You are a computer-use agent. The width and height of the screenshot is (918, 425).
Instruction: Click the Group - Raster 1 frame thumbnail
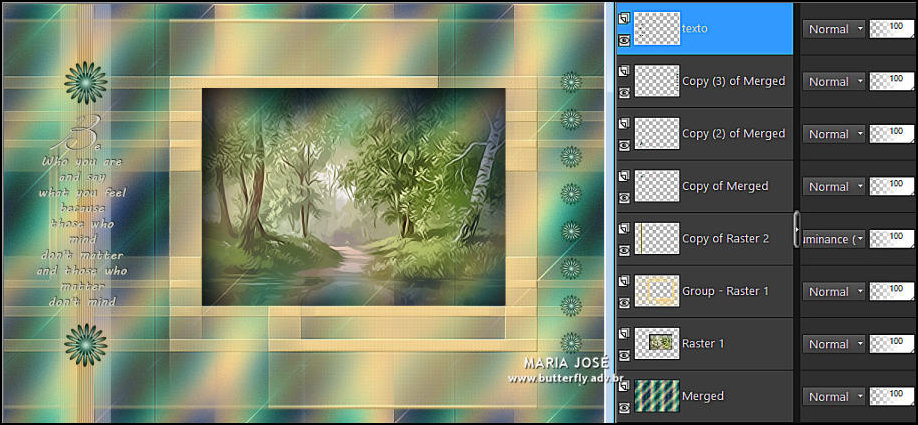tap(657, 291)
